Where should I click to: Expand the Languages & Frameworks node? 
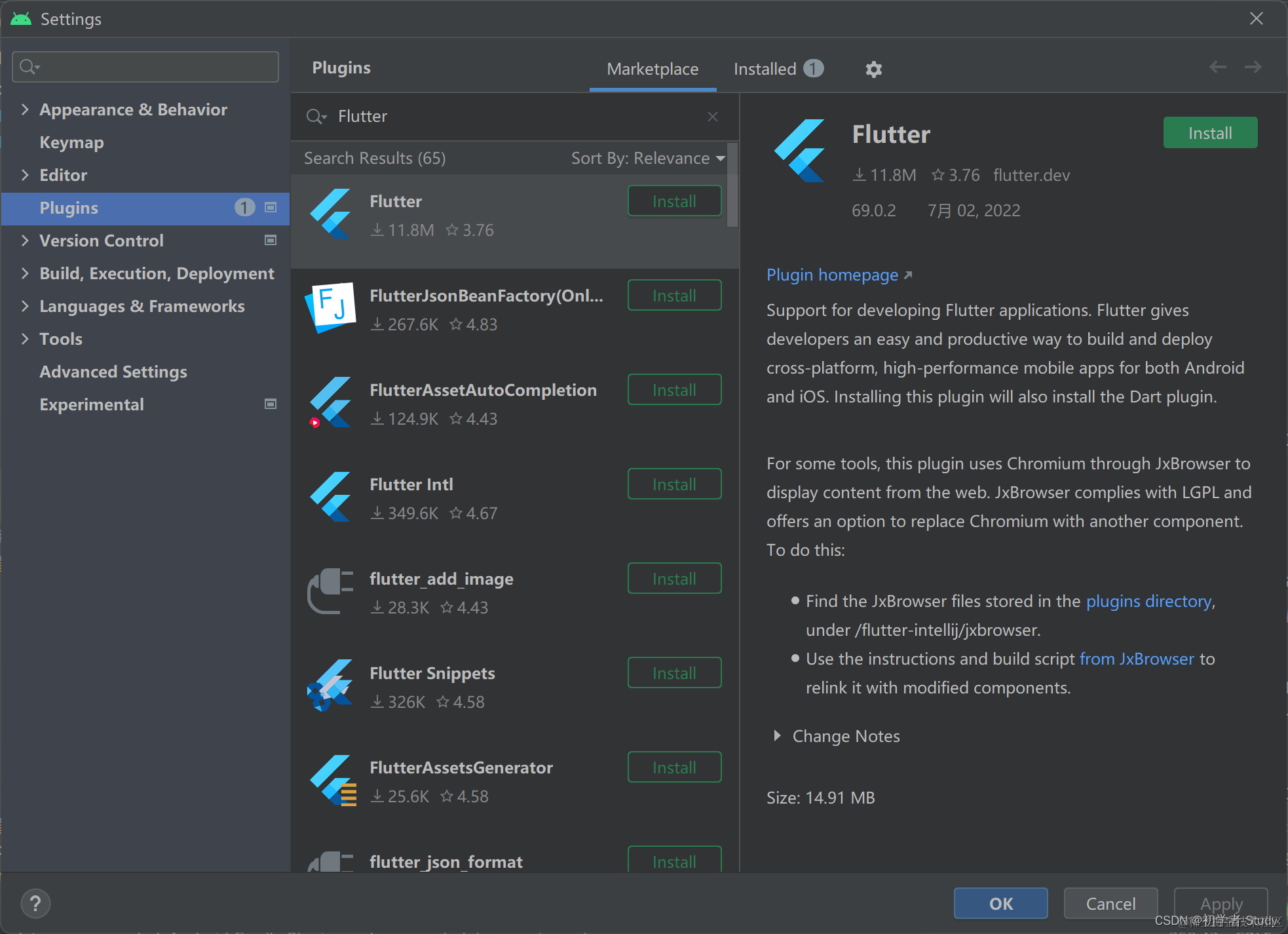pos(25,306)
